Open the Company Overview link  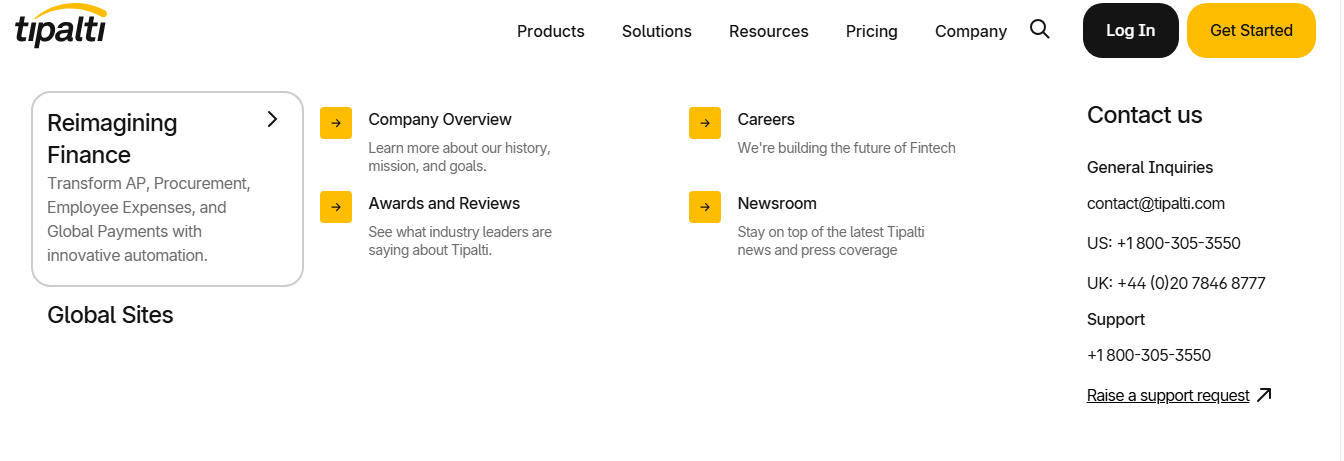pos(439,119)
